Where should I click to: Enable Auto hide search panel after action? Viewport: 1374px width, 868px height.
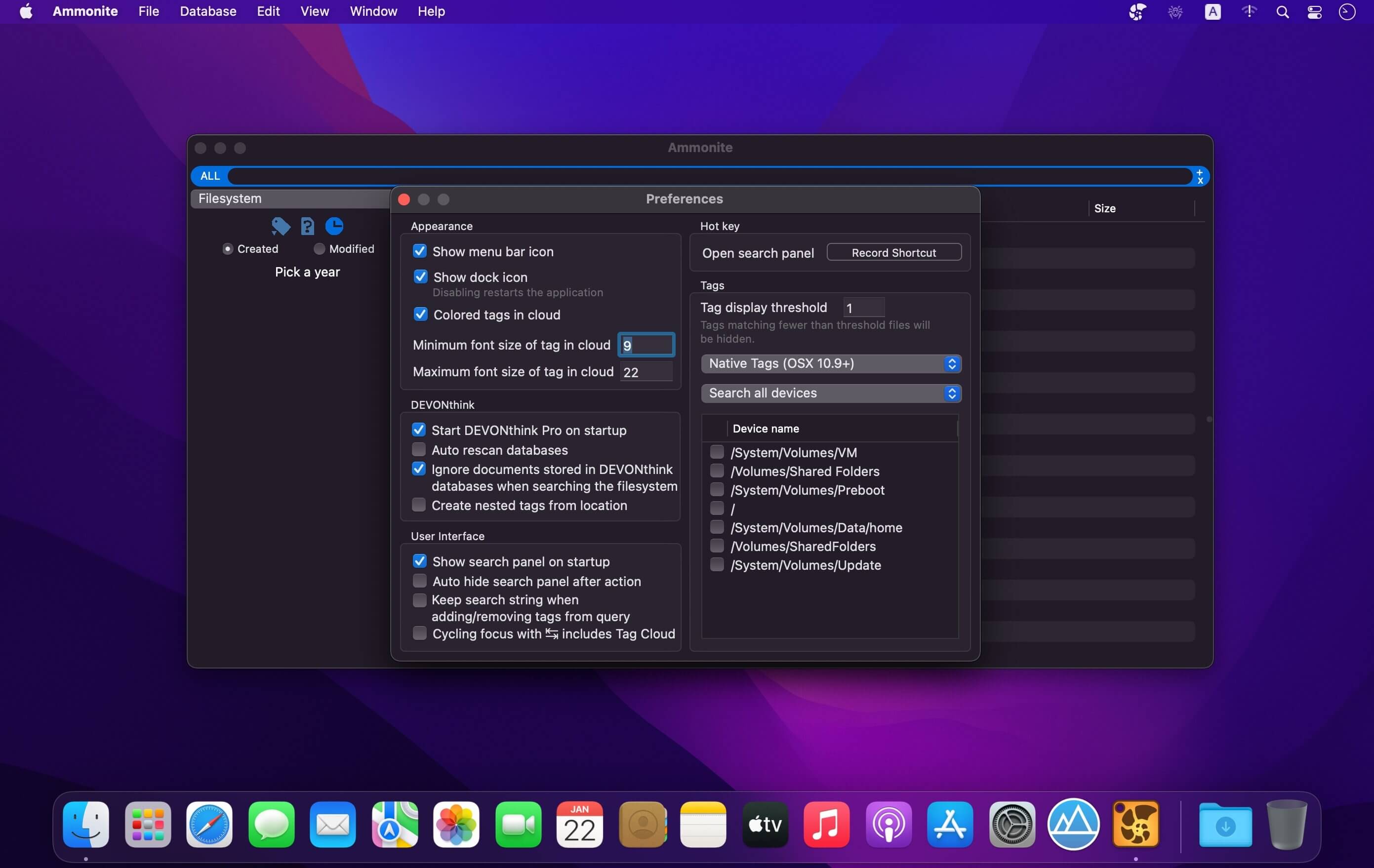pos(420,581)
